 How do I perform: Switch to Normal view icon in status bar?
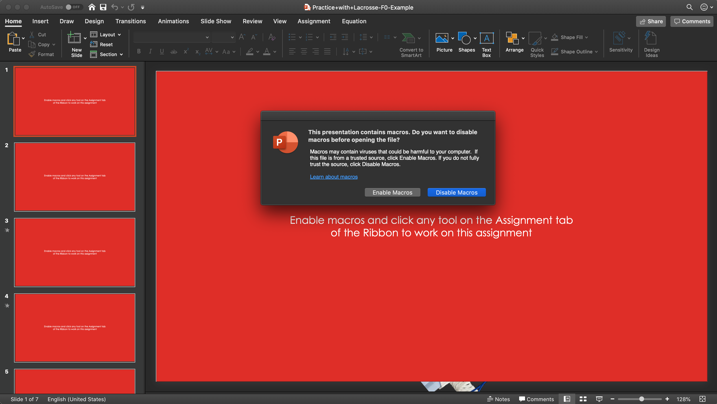pyautogui.click(x=567, y=399)
